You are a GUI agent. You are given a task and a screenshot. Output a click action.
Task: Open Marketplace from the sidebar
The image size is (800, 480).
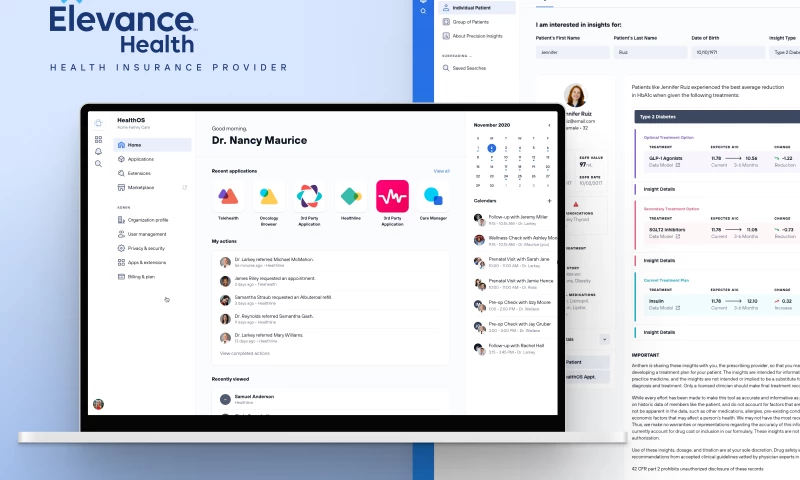(141, 187)
